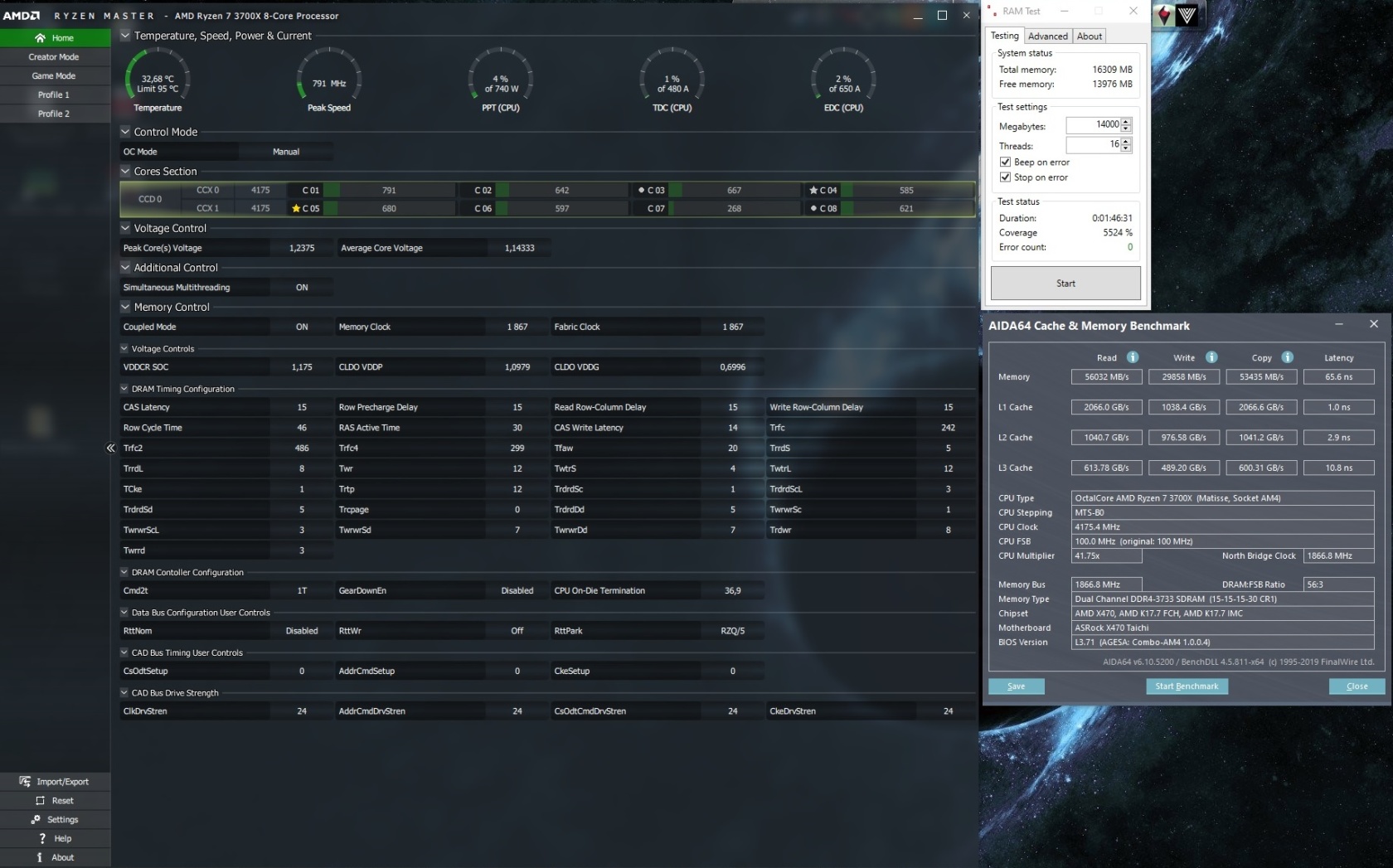The image size is (1393, 868).
Task: Collapse DRAM Timing Configuration subsection
Action: pyautogui.click(x=124, y=389)
